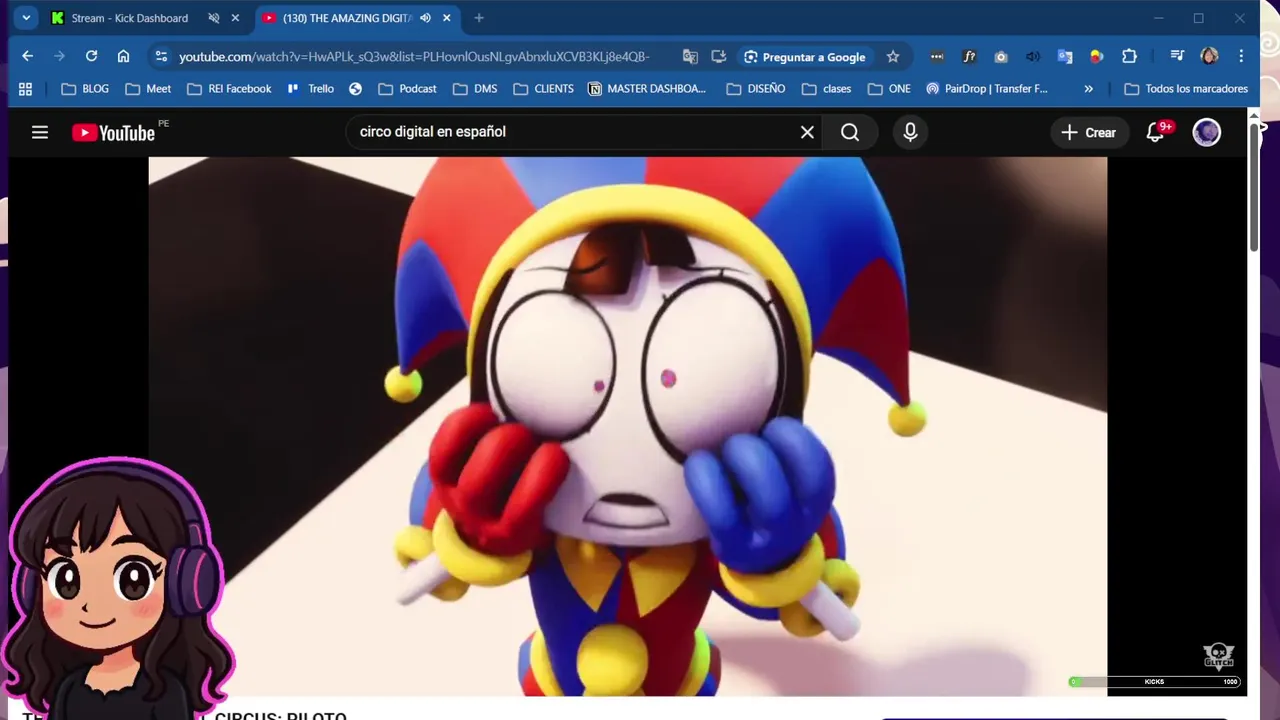1280x720 pixels.
Task: Install app icon in address bar
Action: 719,57
